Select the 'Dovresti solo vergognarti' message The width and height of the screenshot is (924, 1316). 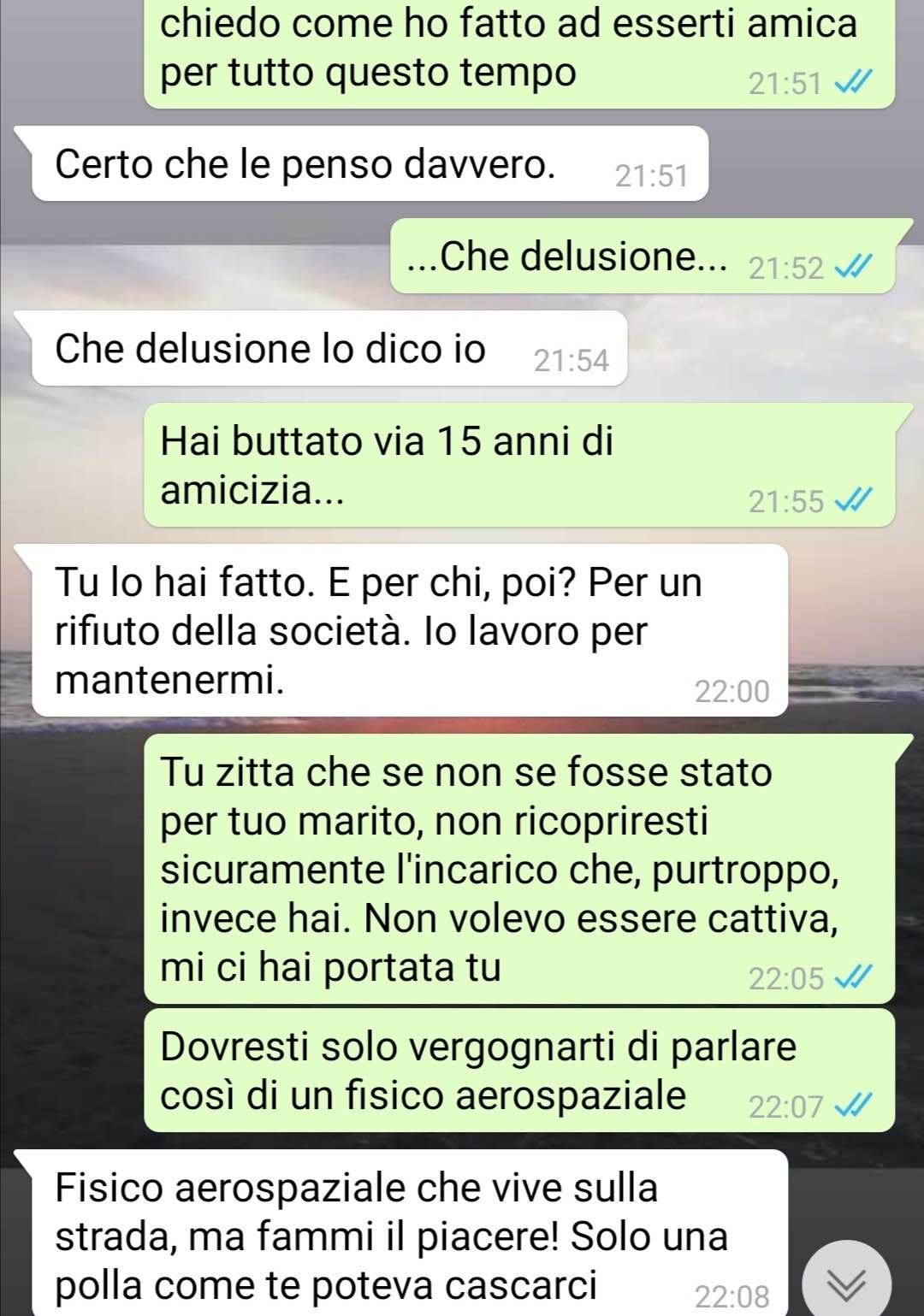coord(519,1070)
